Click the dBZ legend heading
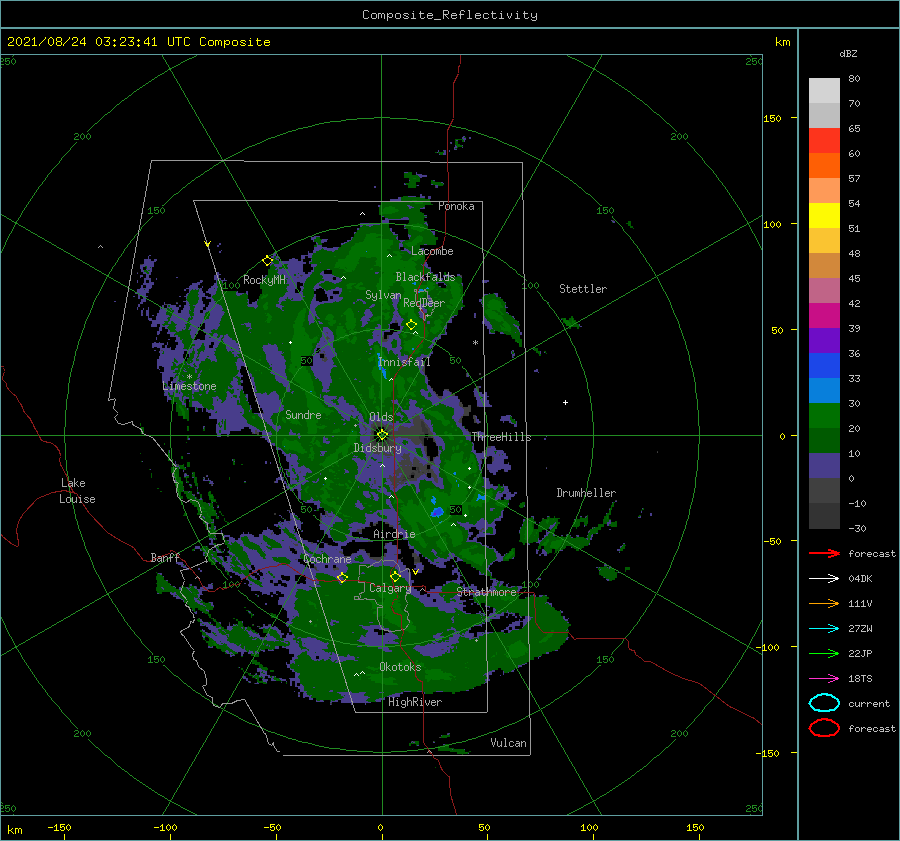Screen dimensions: 900x841 (848, 53)
